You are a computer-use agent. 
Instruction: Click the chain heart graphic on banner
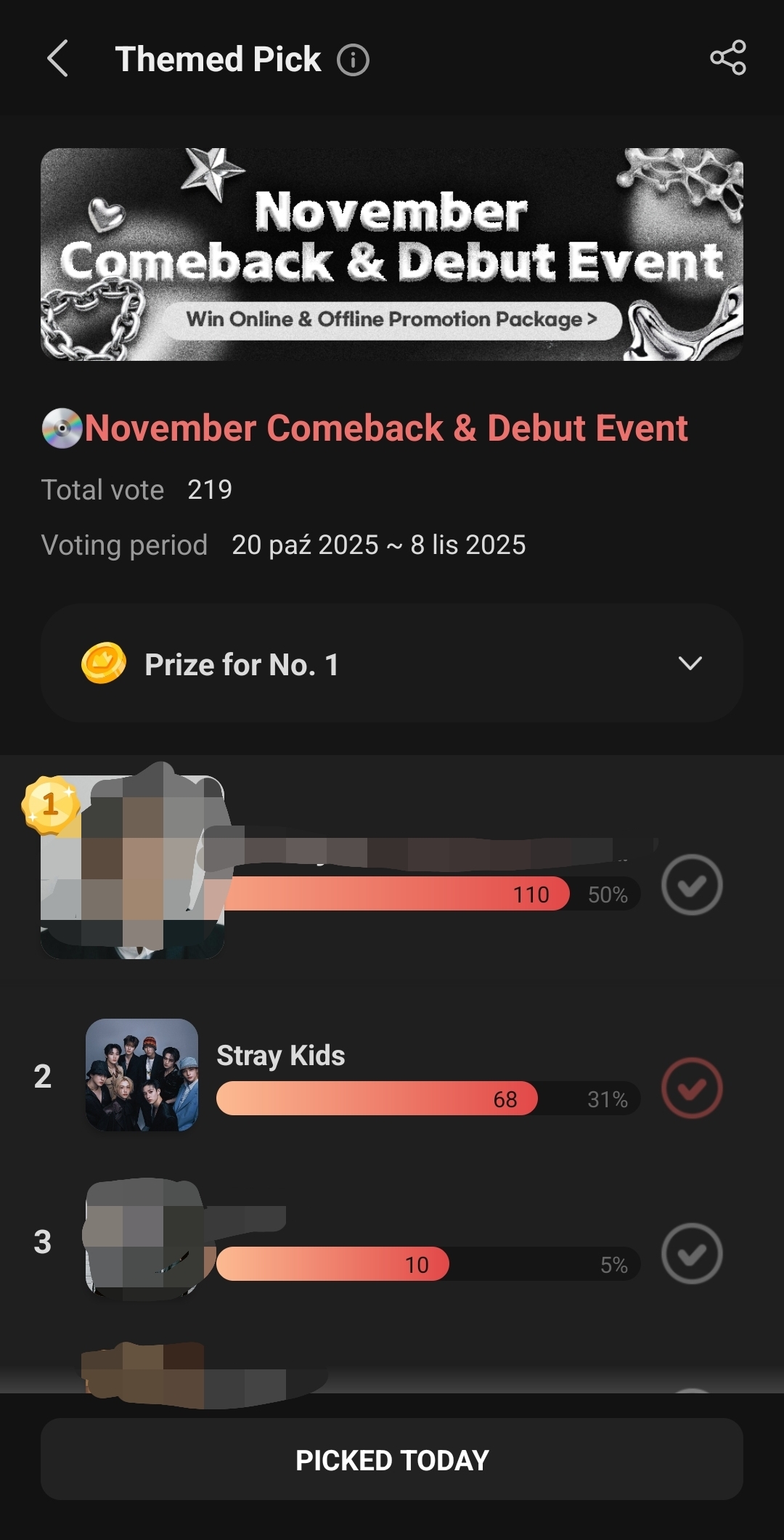[92, 319]
